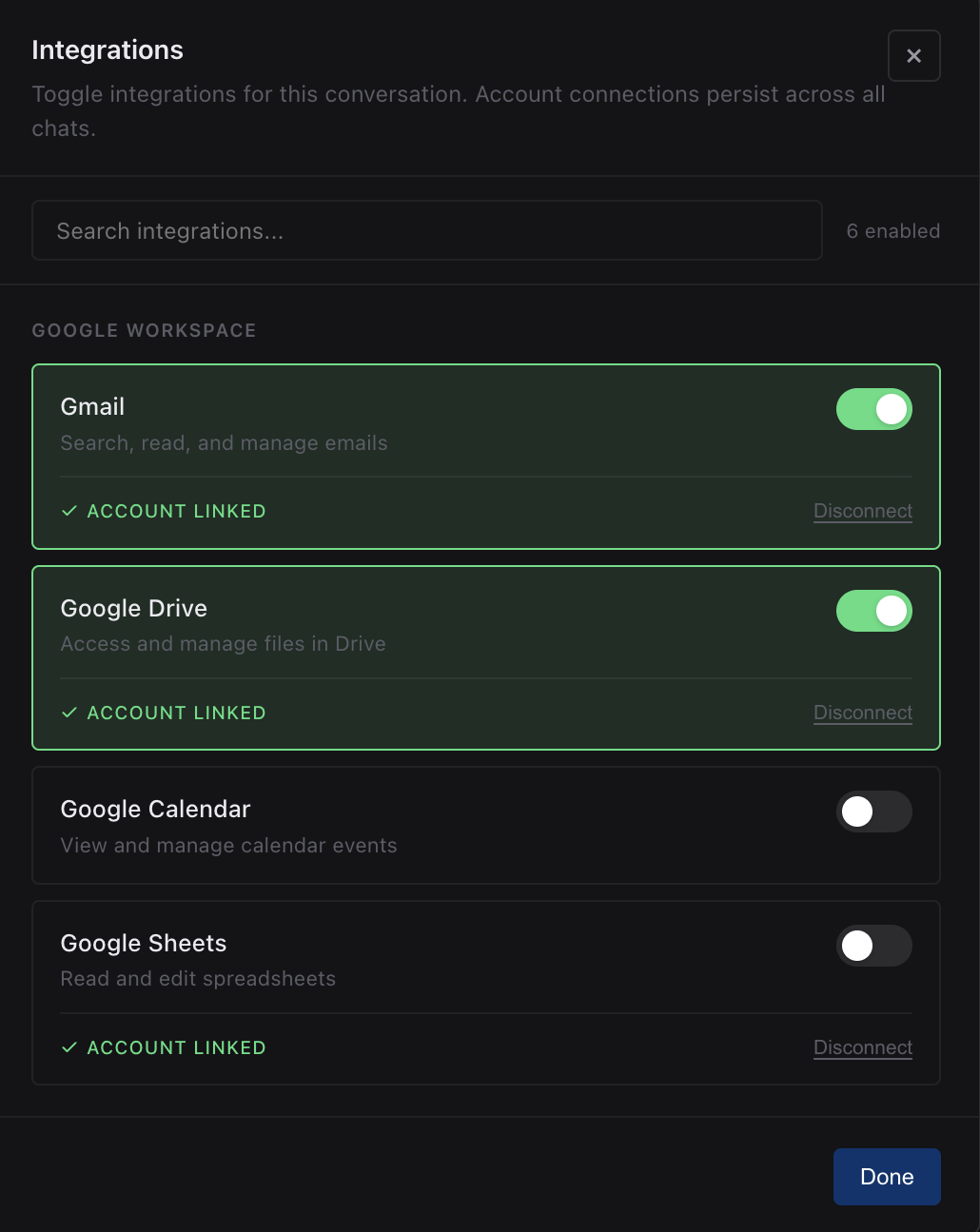Viewport: 980px width, 1232px height.
Task: Click the Google Workspace section heading
Action: tap(144, 330)
